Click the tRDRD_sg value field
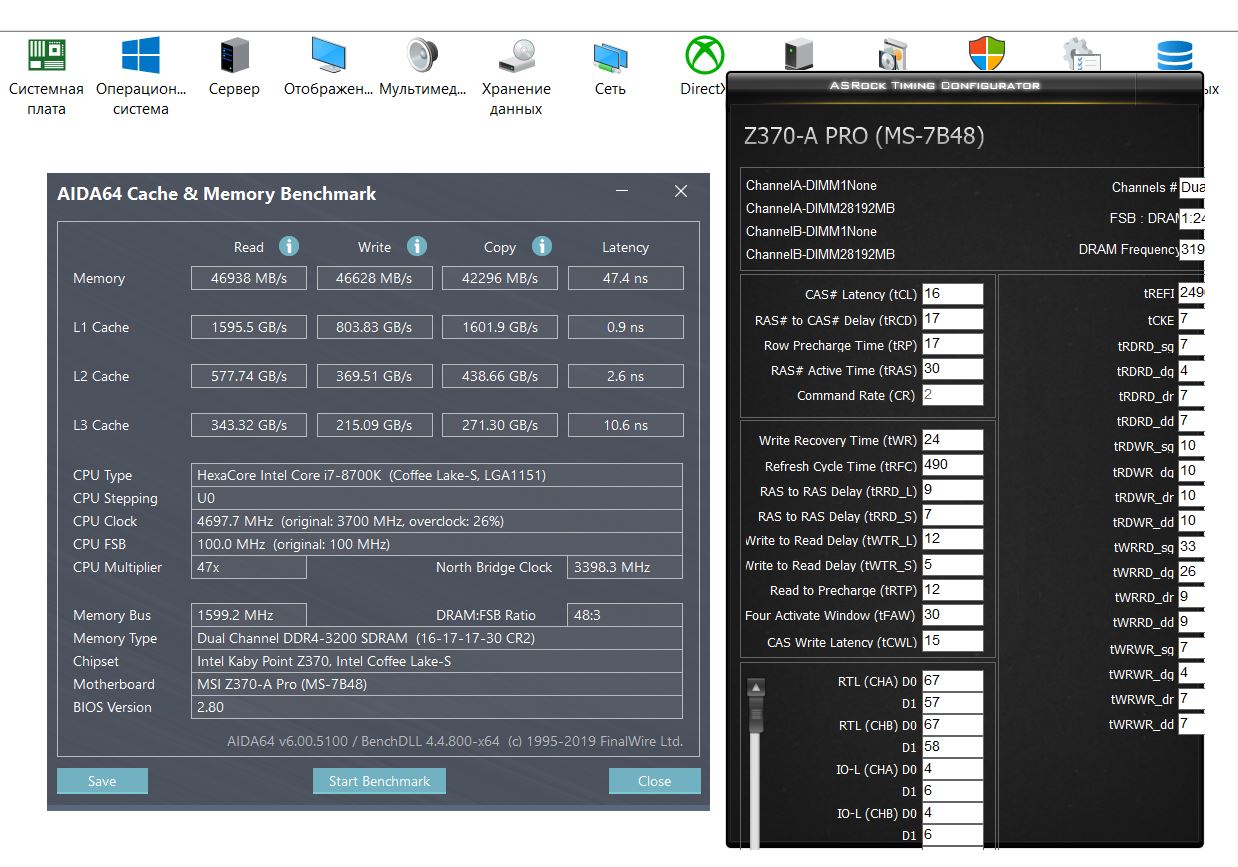 coord(1191,345)
